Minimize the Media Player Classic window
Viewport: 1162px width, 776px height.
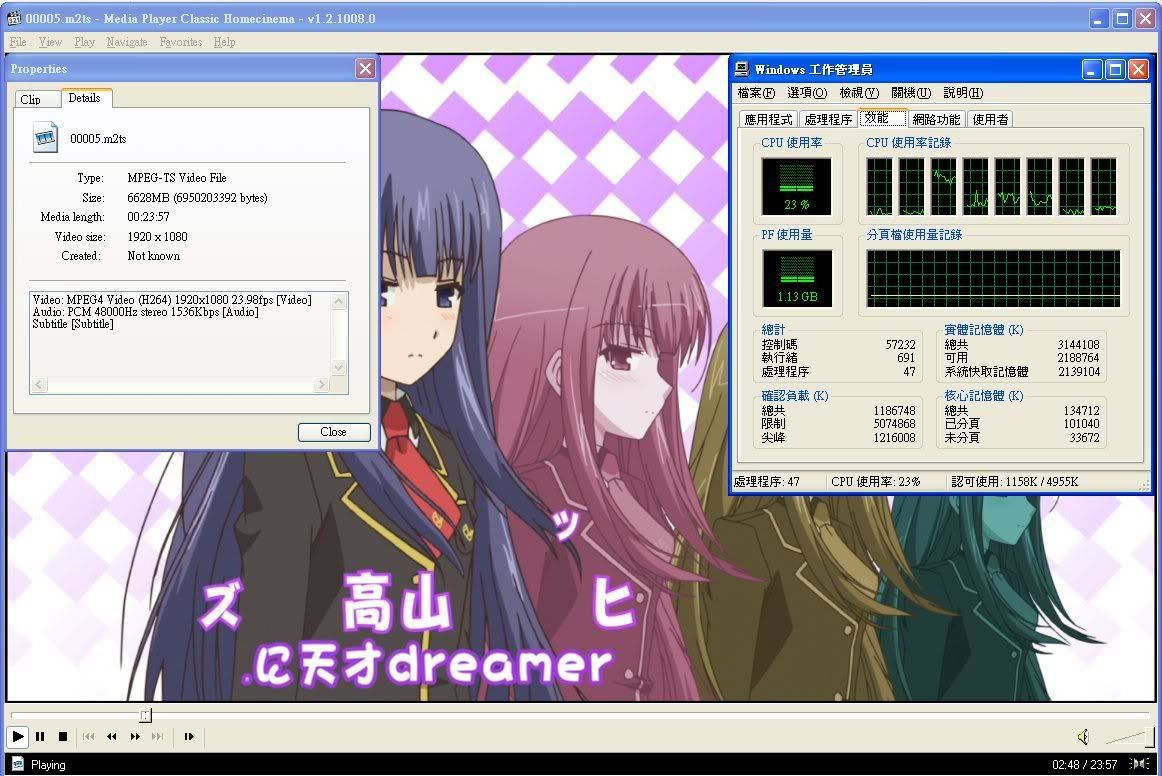pos(1100,19)
